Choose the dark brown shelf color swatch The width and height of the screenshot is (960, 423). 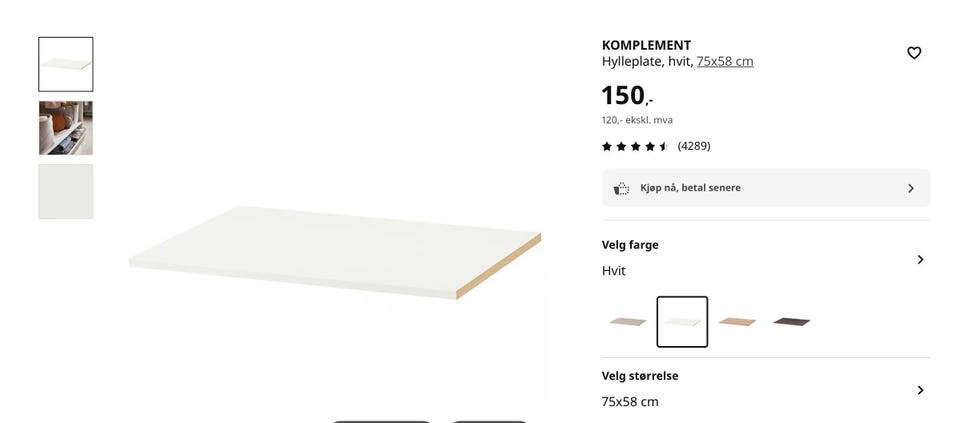[791, 322]
